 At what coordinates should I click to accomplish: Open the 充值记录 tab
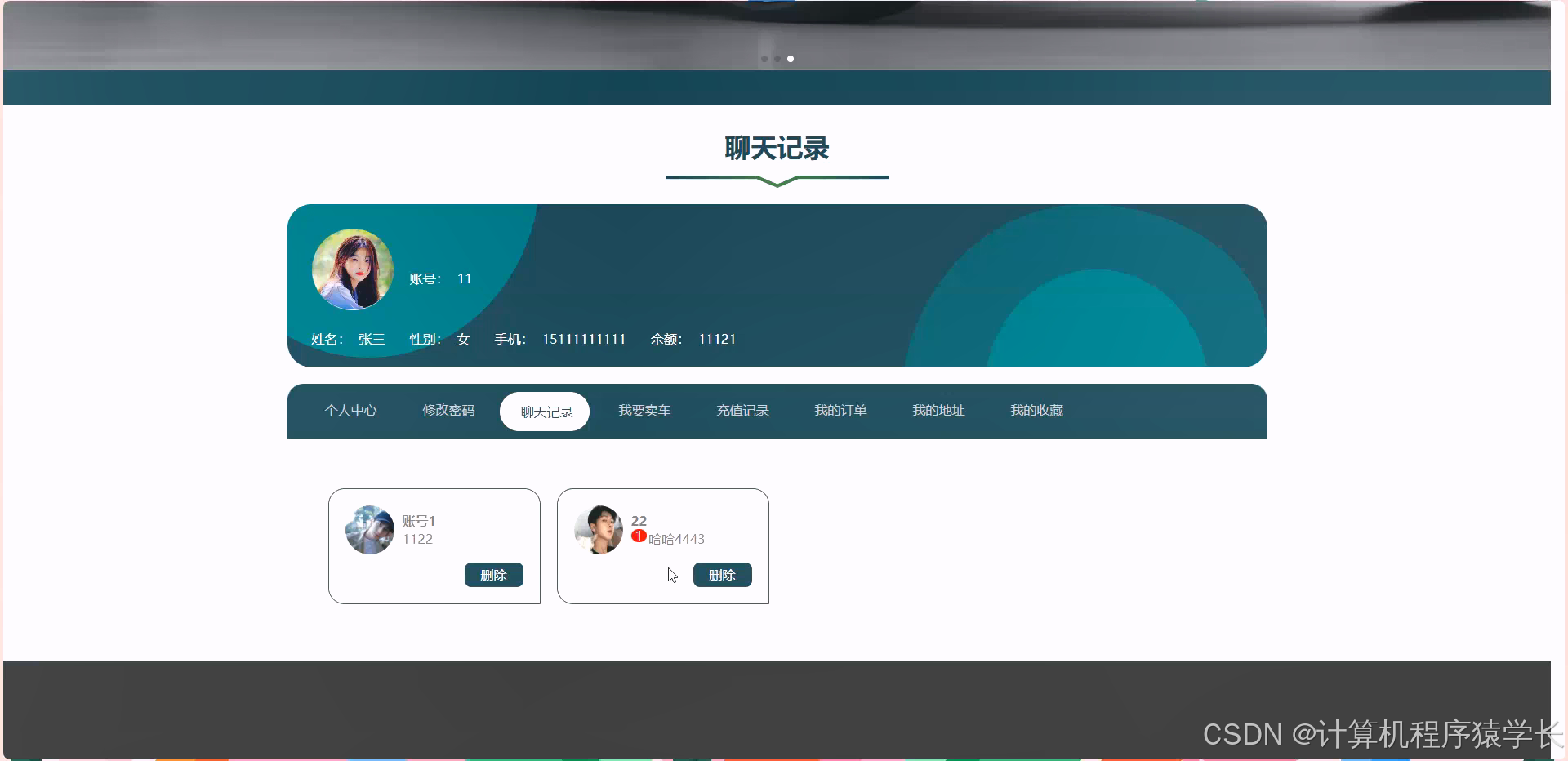pyautogui.click(x=742, y=411)
